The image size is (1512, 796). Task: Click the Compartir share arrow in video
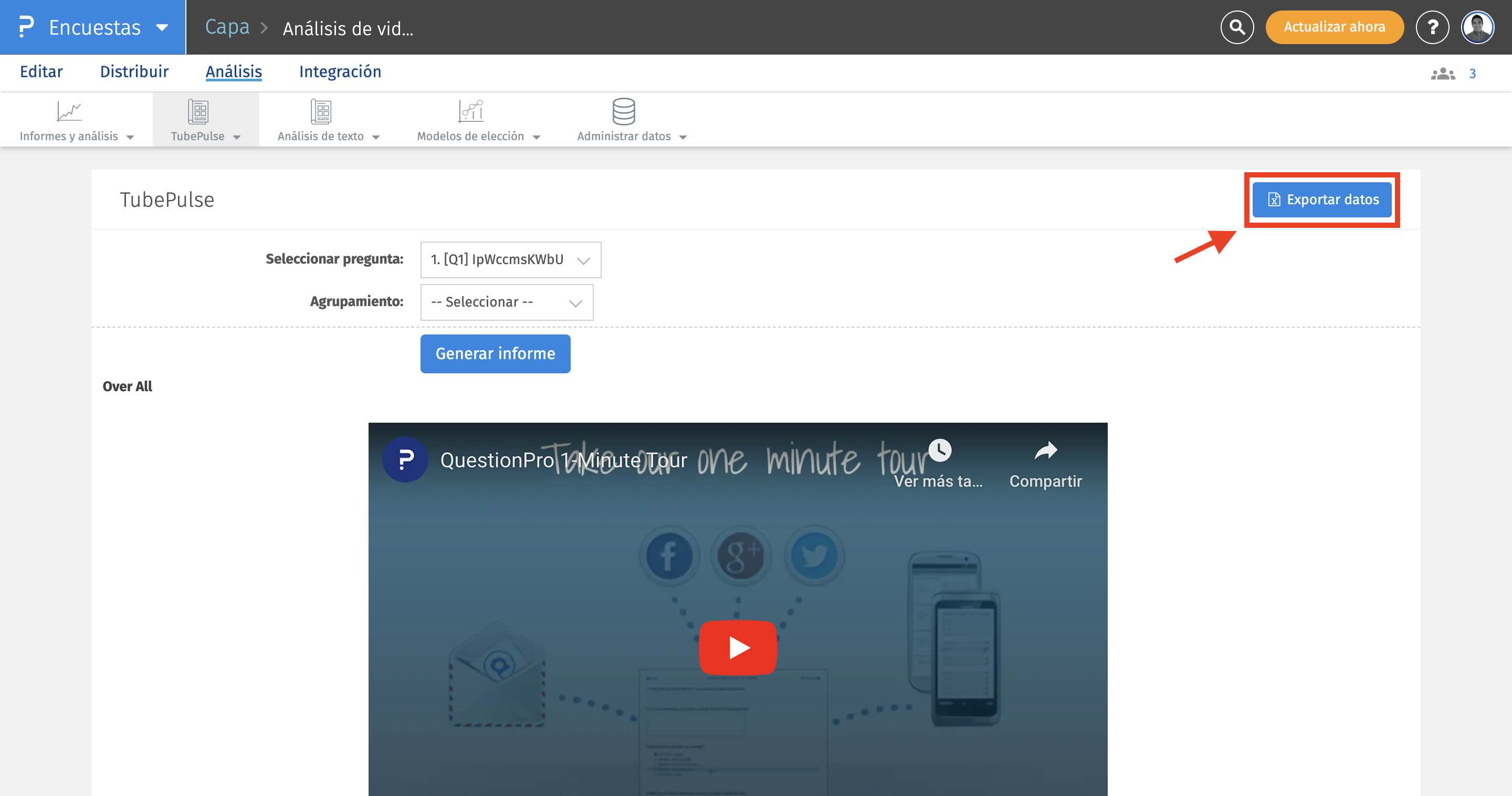1045,451
